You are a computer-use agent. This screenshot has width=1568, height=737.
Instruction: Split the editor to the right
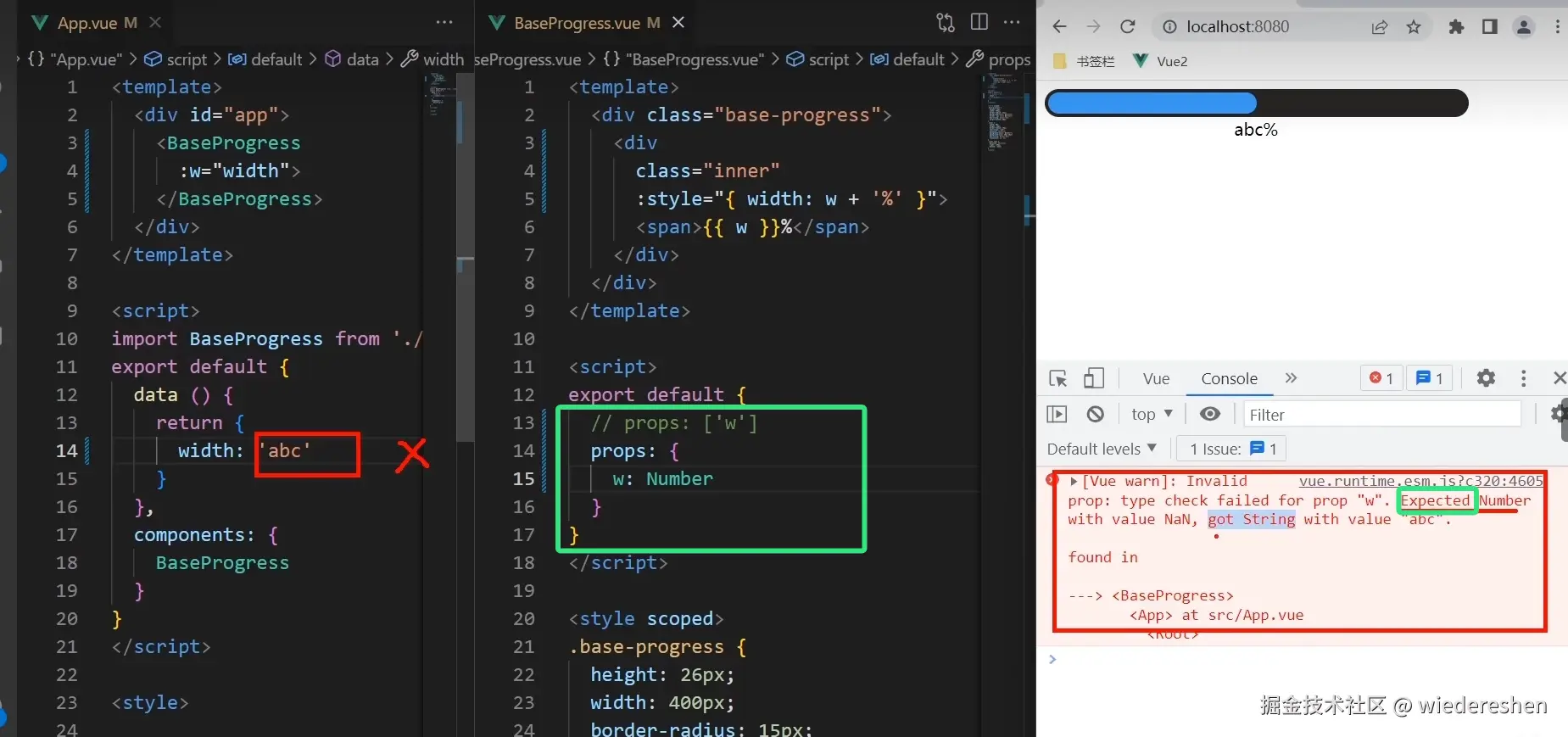click(979, 23)
